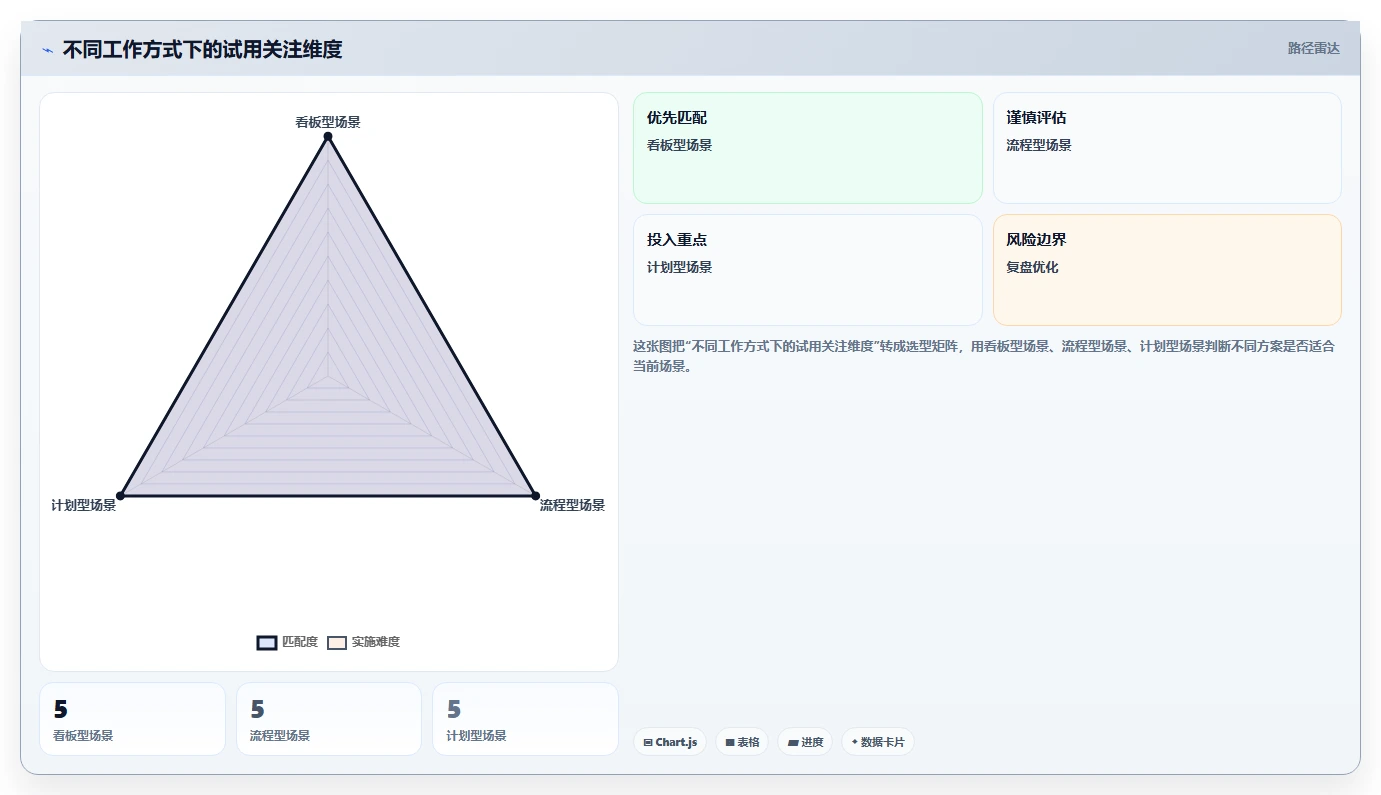
Task: Select the 进度 tag
Action: click(805, 742)
